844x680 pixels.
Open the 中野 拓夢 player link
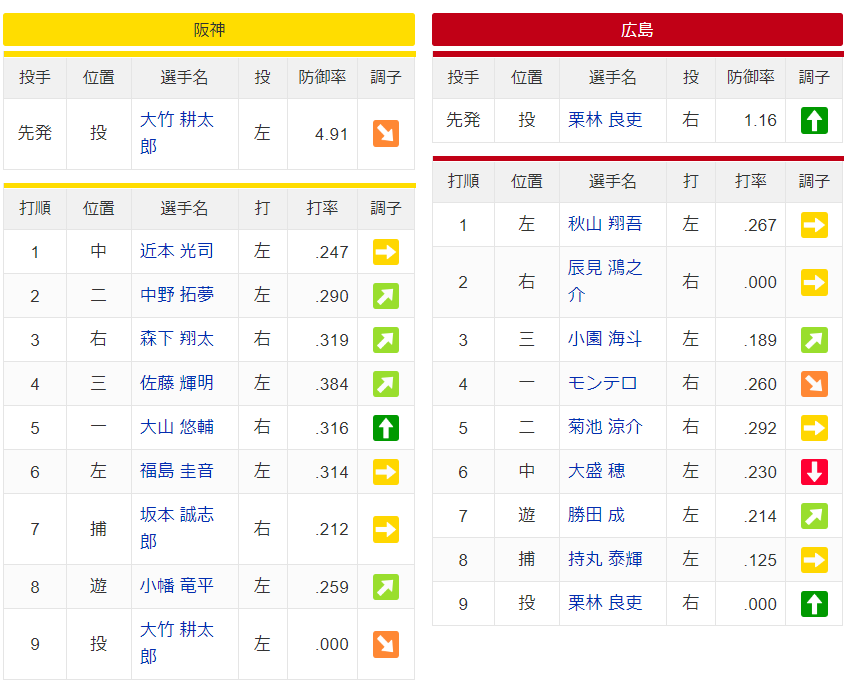click(177, 296)
